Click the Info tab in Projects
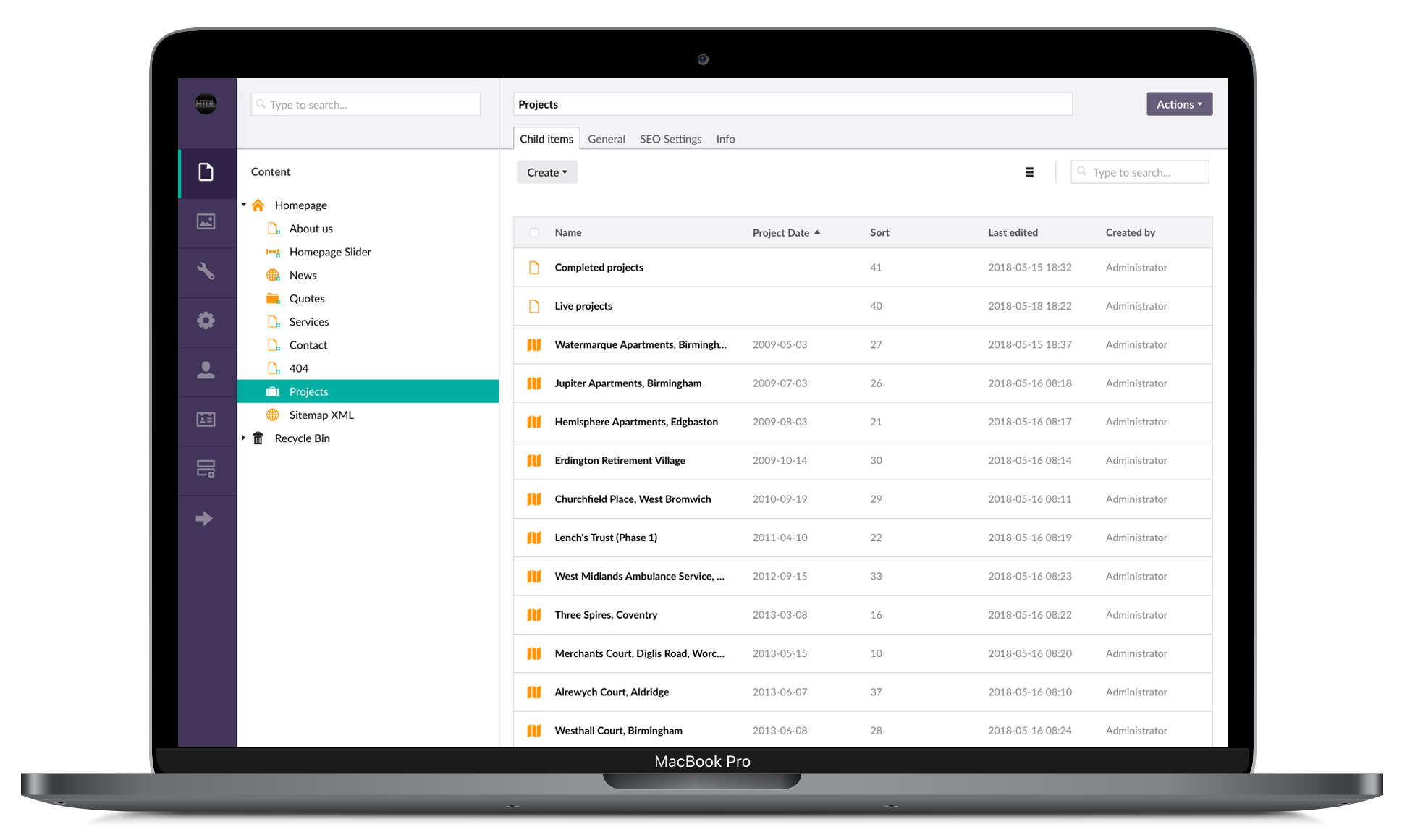Viewport: 1402px width, 840px height. (x=727, y=138)
